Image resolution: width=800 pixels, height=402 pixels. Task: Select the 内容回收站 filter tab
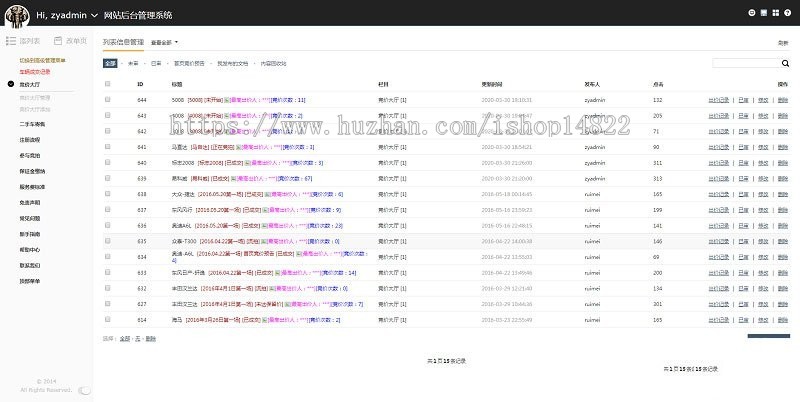tap(273, 64)
